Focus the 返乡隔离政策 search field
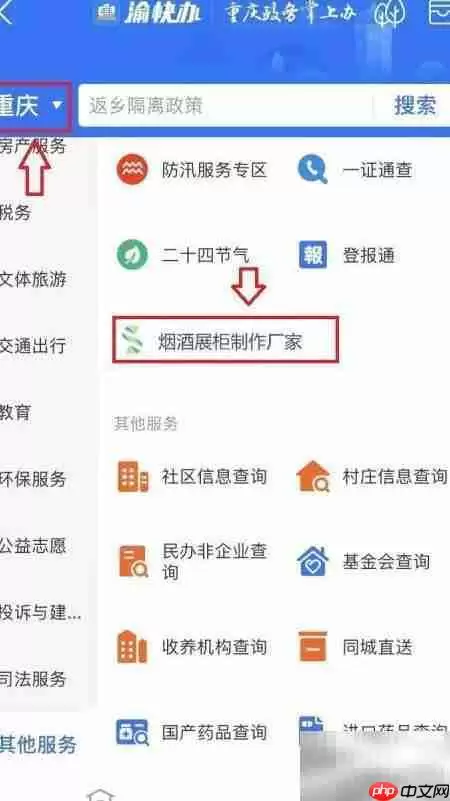The image size is (450, 801). pos(225,106)
